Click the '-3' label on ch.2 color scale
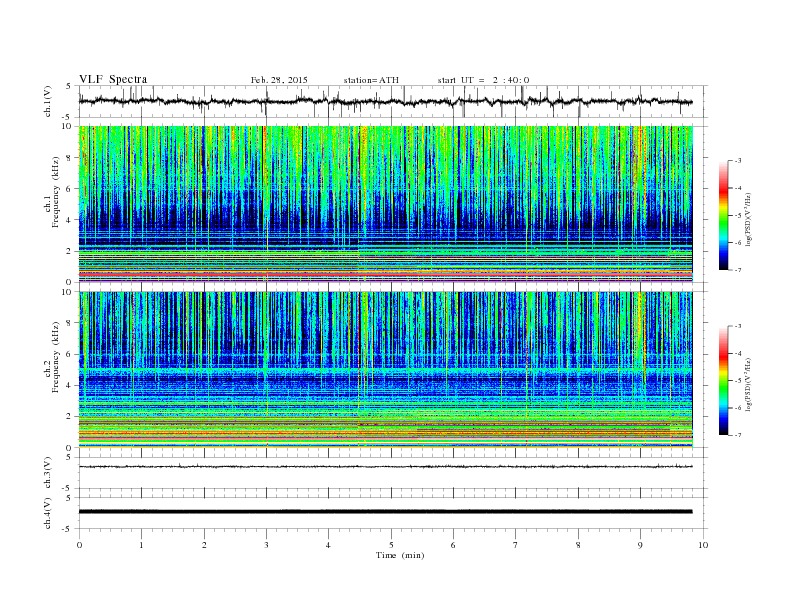This screenshot has width=792, height=612. pos(738,326)
